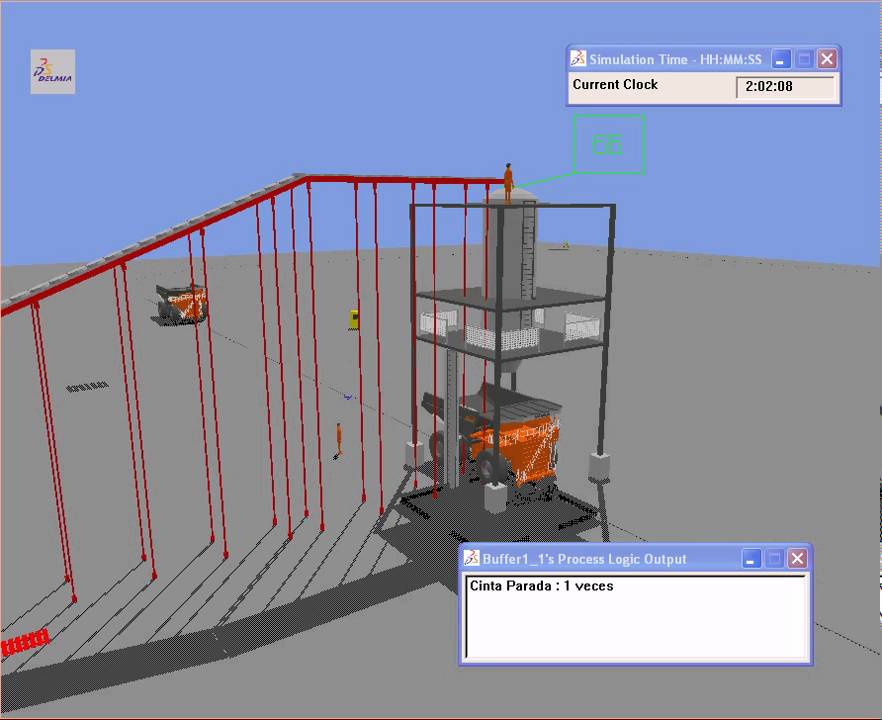This screenshot has height=720, width=882.
Task: Click the Simulation Time title bar text
Action: click(674, 60)
